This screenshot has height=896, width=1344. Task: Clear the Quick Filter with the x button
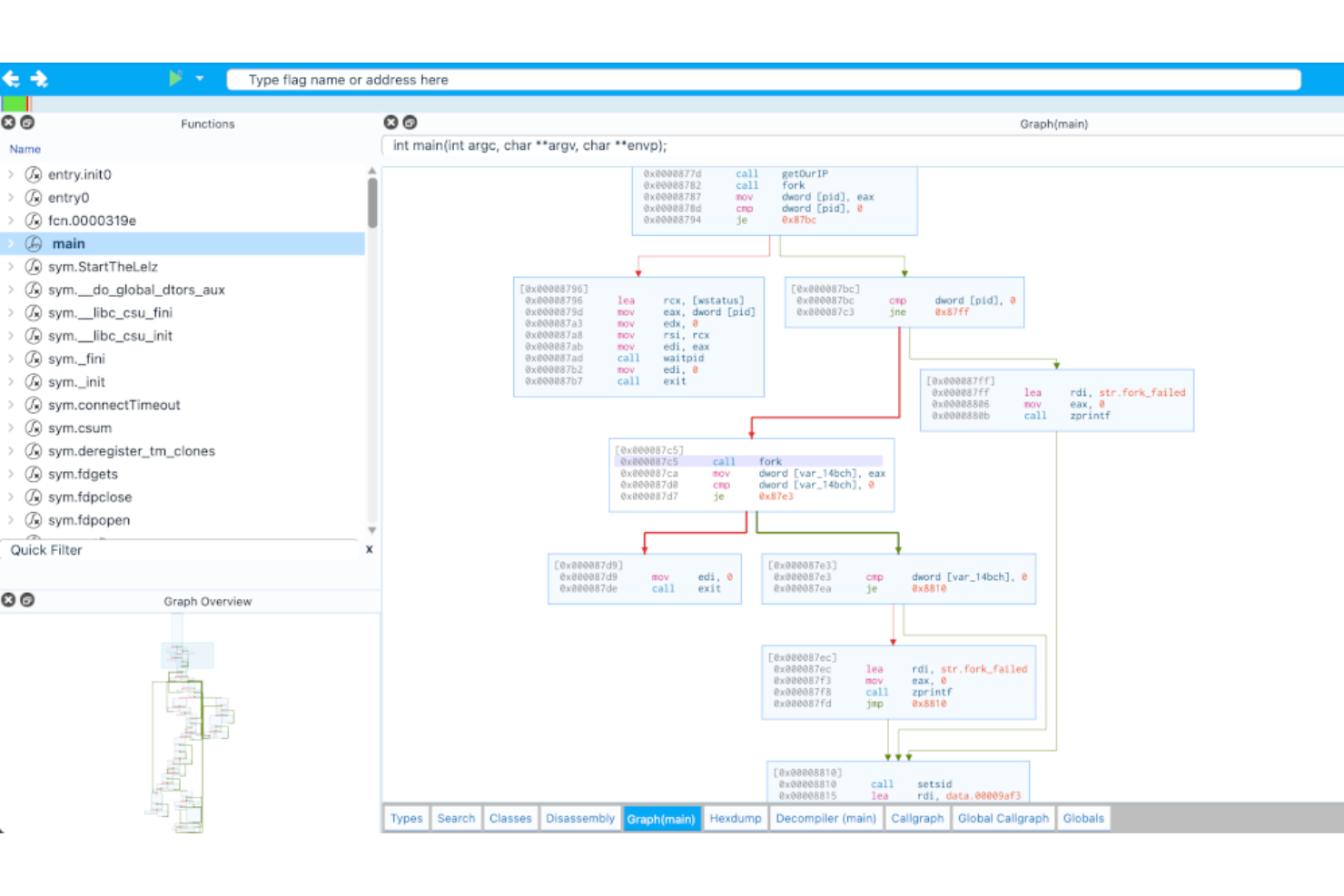click(x=369, y=549)
